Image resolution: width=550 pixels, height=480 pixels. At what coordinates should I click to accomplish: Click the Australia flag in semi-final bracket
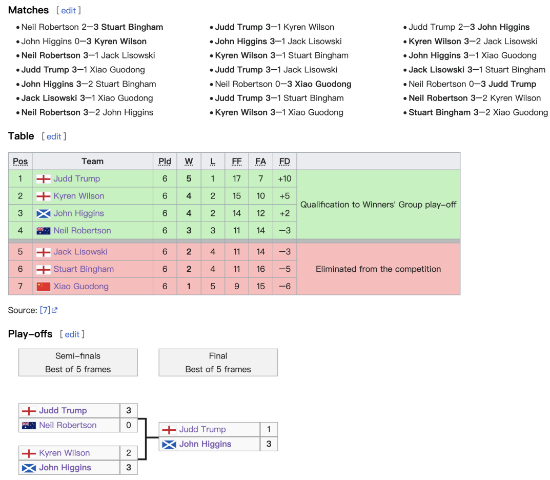pos(29,426)
